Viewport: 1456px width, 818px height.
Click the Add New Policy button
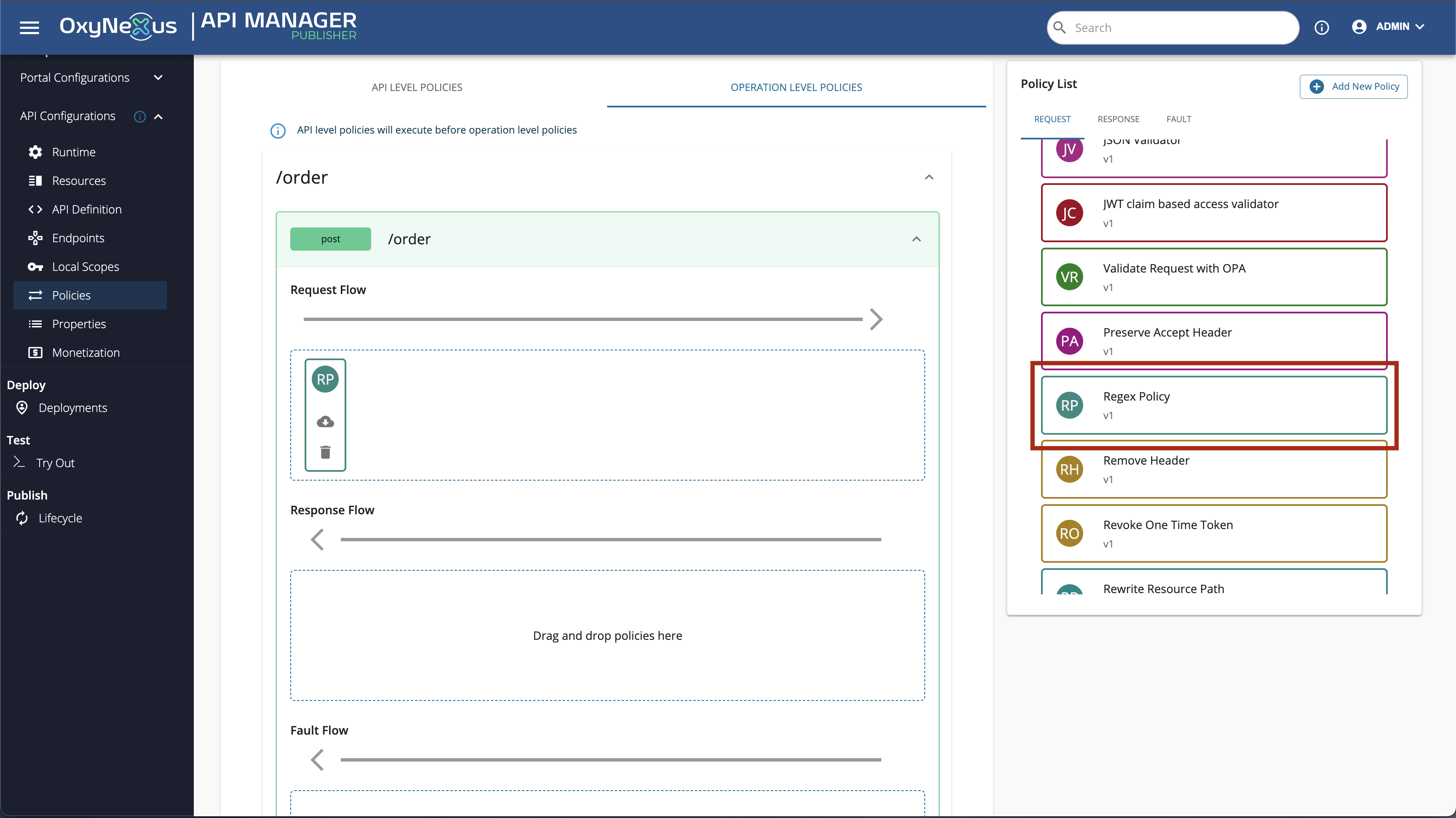(x=1353, y=86)
